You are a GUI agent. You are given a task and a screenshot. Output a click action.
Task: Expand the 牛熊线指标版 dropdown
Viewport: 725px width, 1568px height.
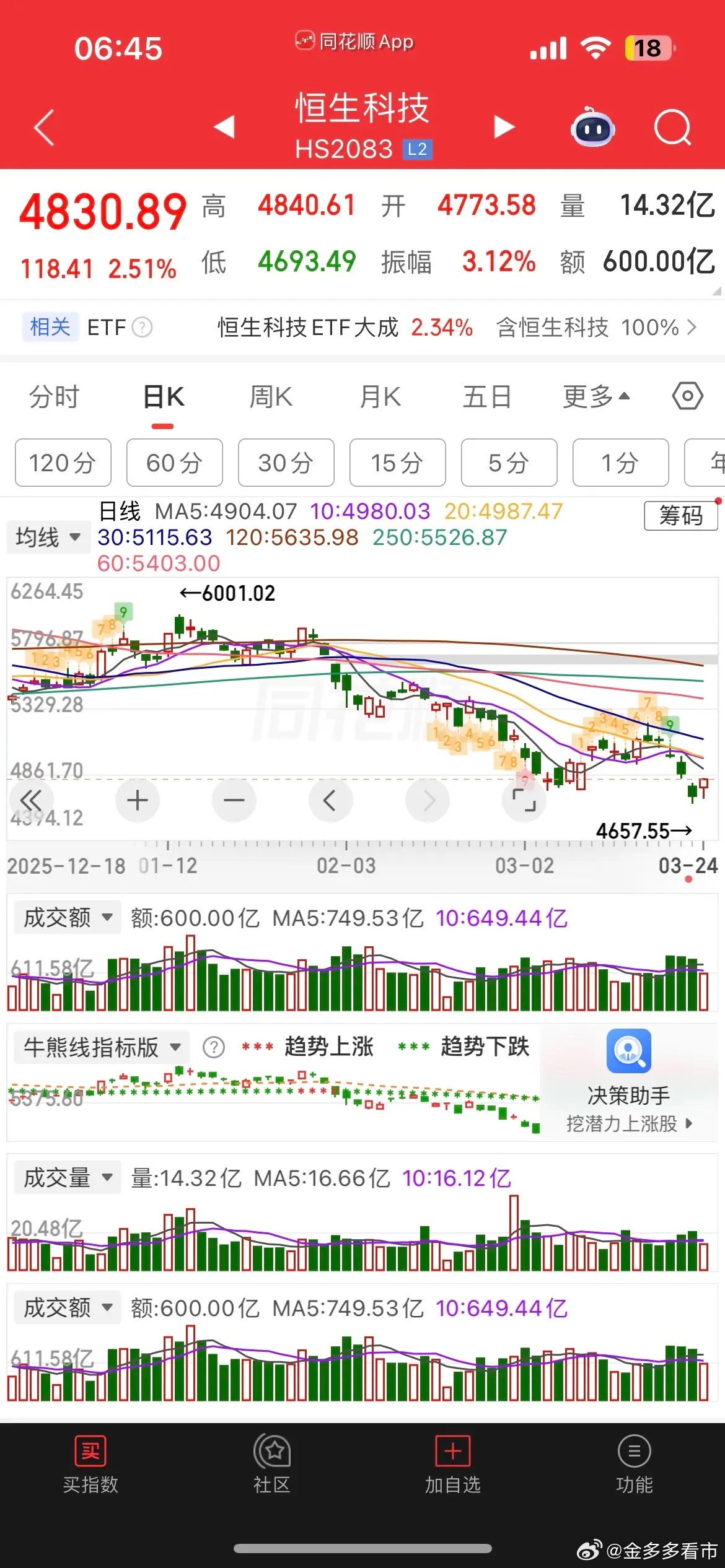click(x=102, y=1047)
